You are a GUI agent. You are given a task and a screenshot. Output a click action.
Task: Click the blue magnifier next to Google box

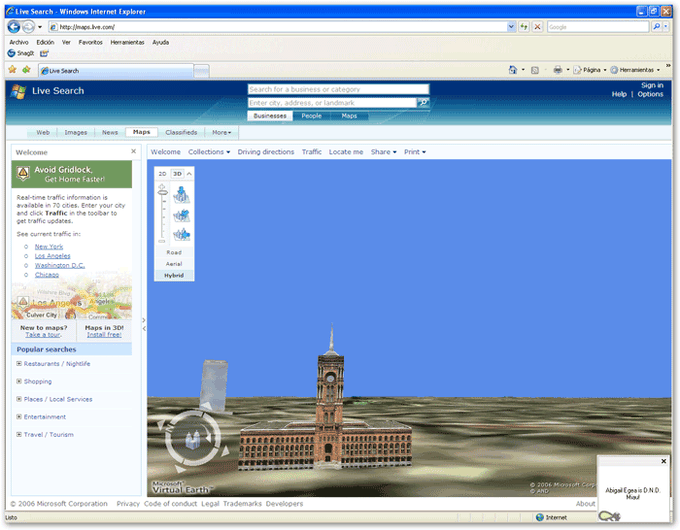click(657, 27)
